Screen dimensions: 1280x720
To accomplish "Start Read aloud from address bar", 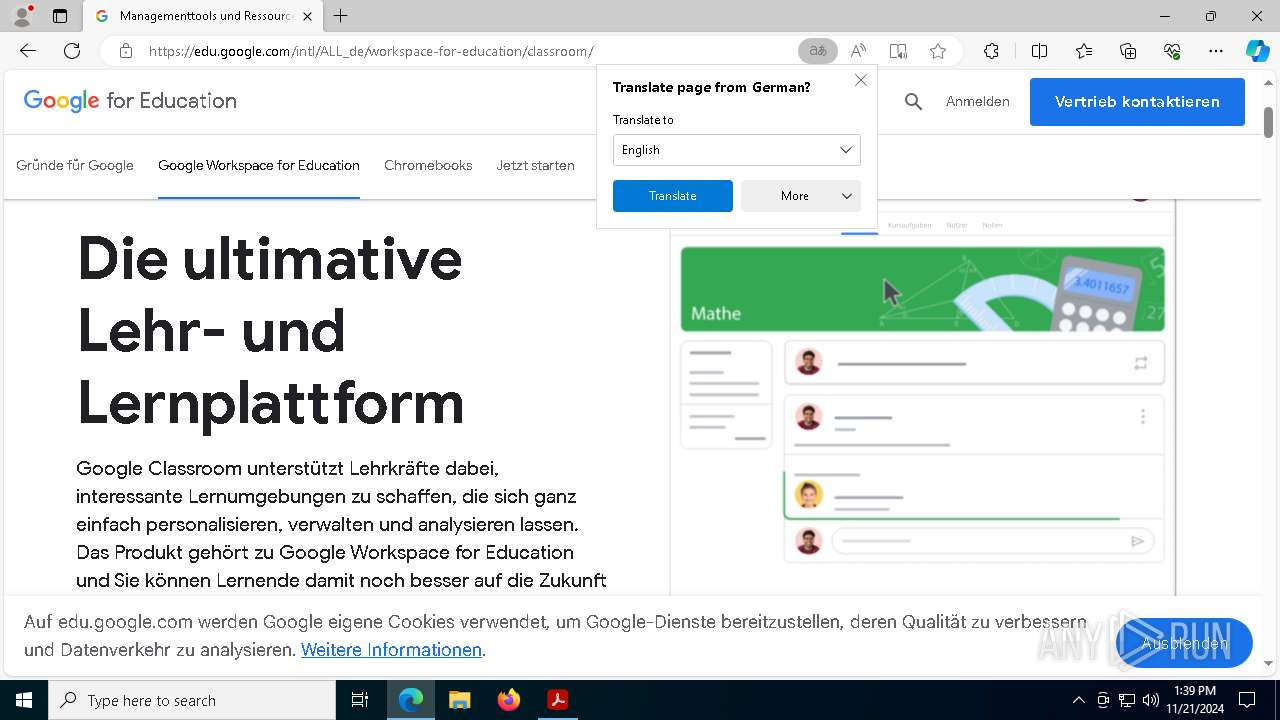I will [x=858, y=51].
